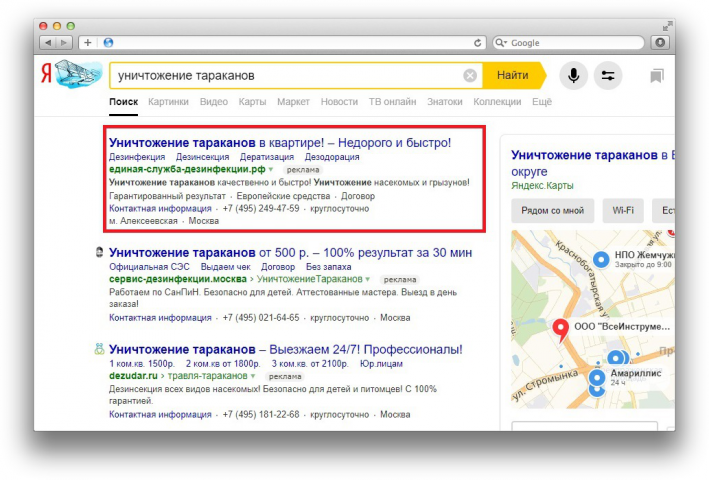This screenshot has height=480, width=709.
Task: Click the Рядом со мной filter button
Action: [x=553, y=211]
